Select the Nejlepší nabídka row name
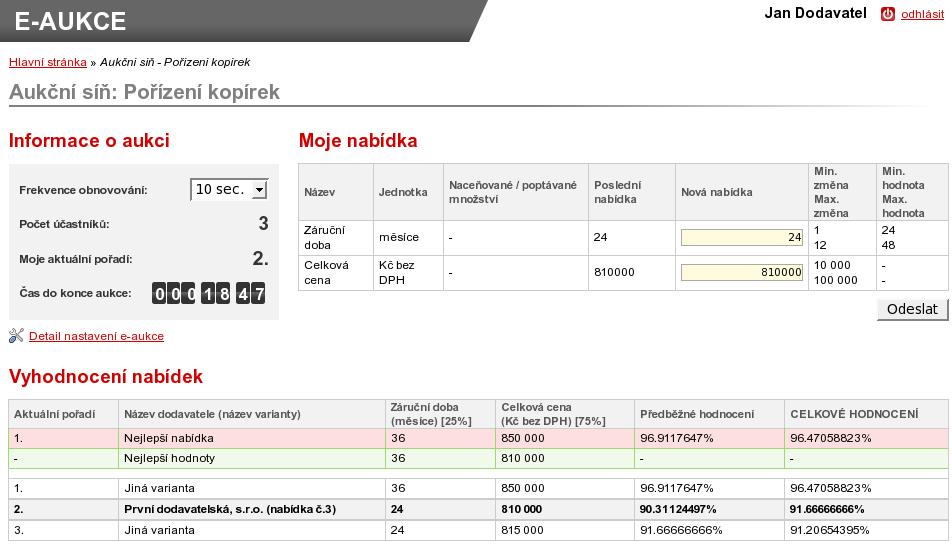 pyautogui.click(x=169, y=438)
